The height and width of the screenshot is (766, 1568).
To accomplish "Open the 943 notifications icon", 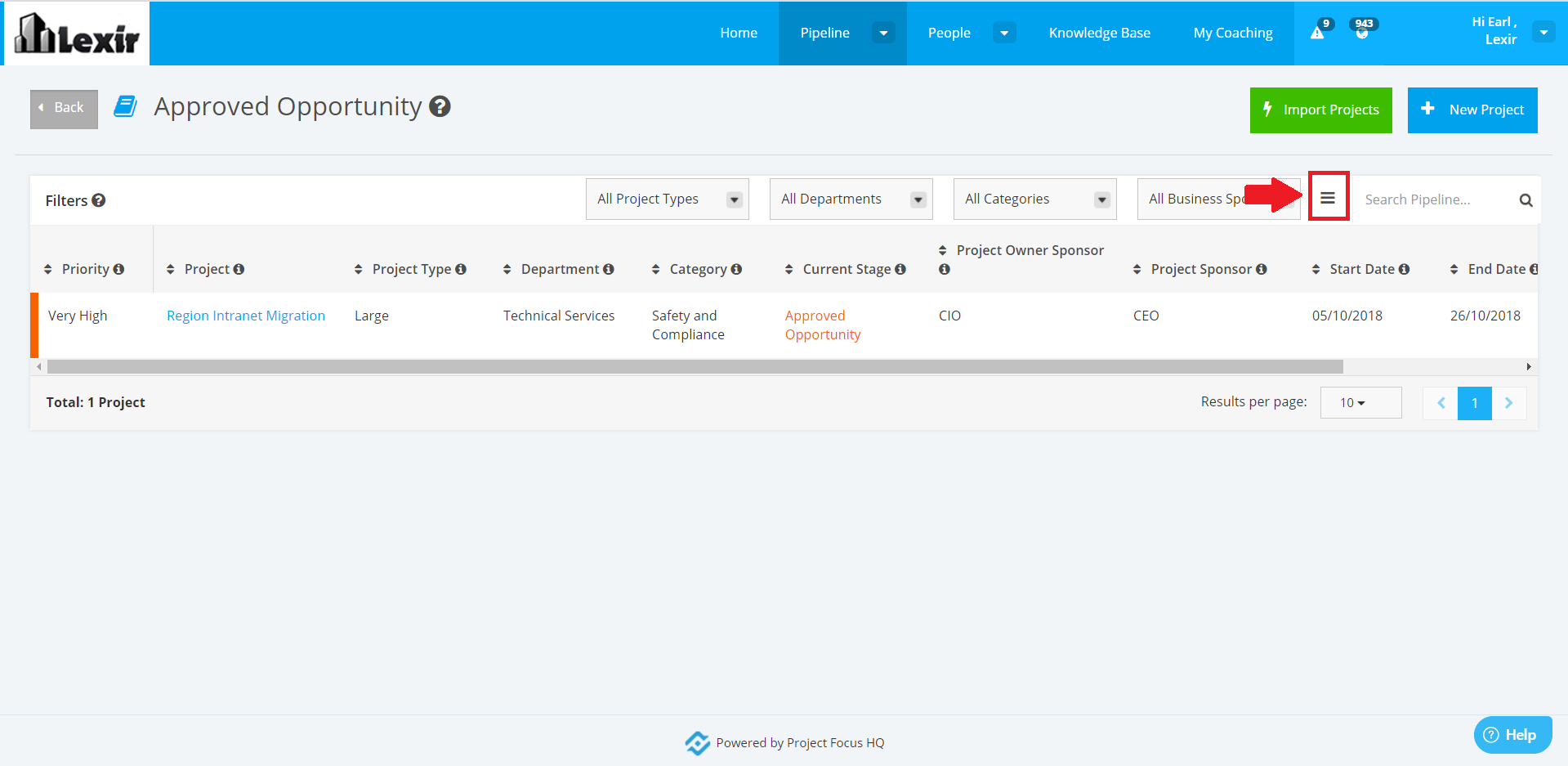I will [x=1362, y=32].
